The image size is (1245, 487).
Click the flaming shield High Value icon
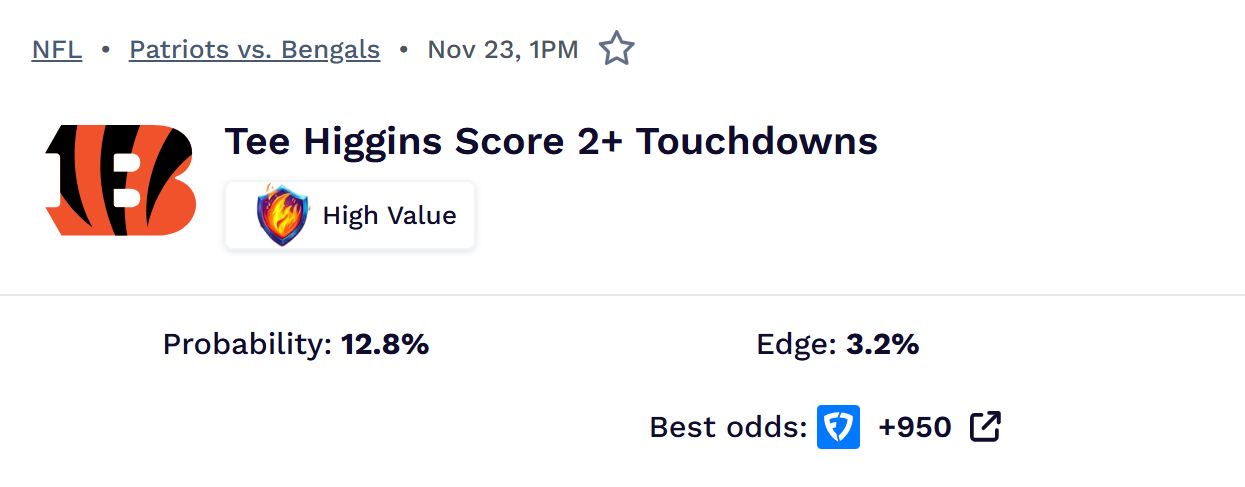tap(283, 215)
